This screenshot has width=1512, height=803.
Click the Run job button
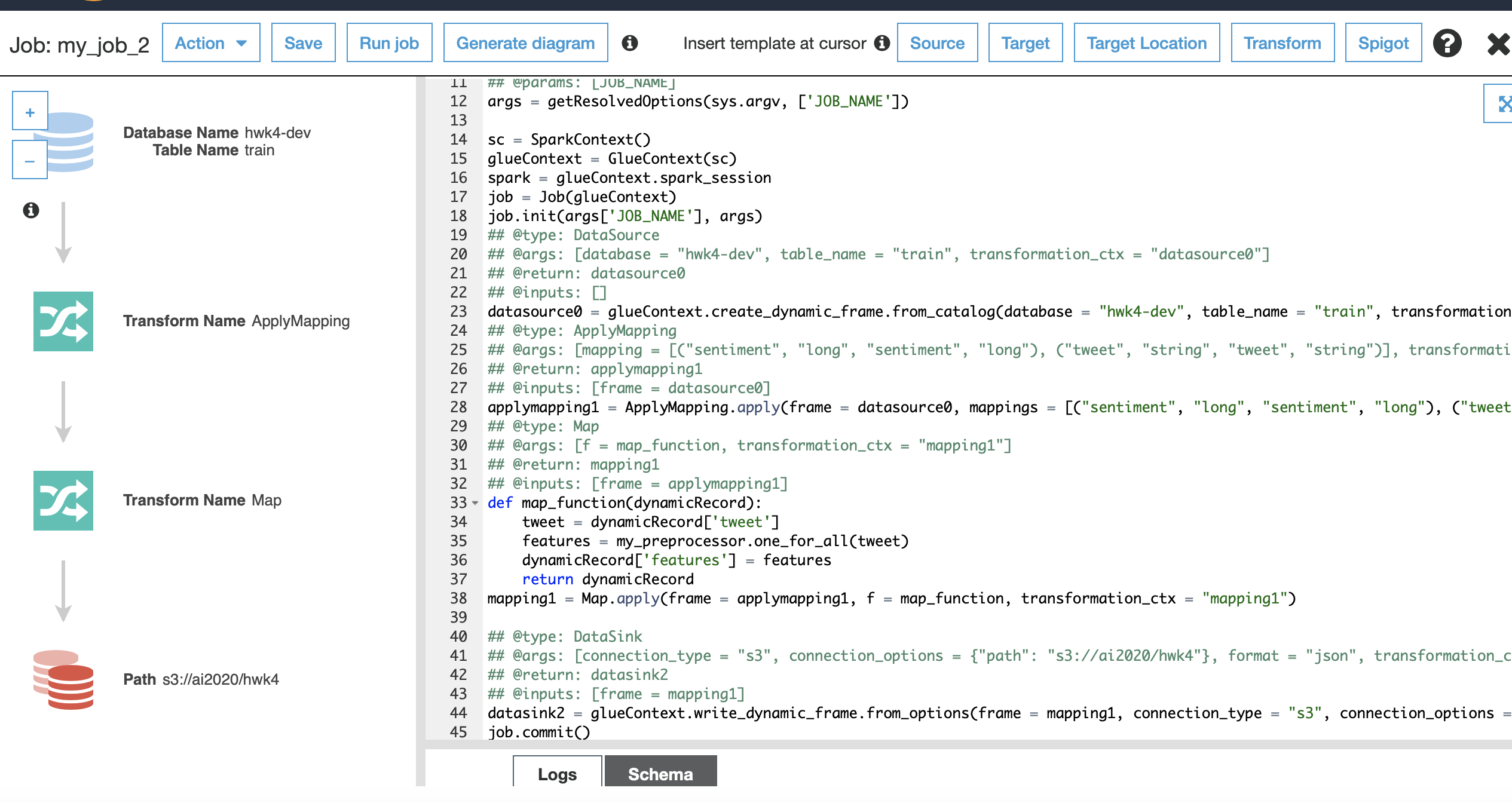click(x=388, y=43)
